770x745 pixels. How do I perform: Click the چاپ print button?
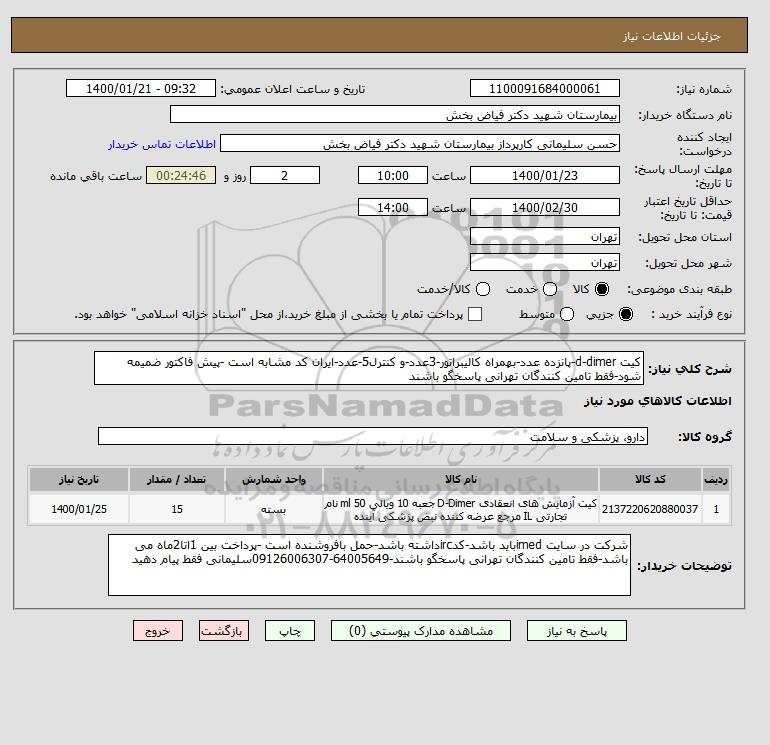click(x=290, y=631)
